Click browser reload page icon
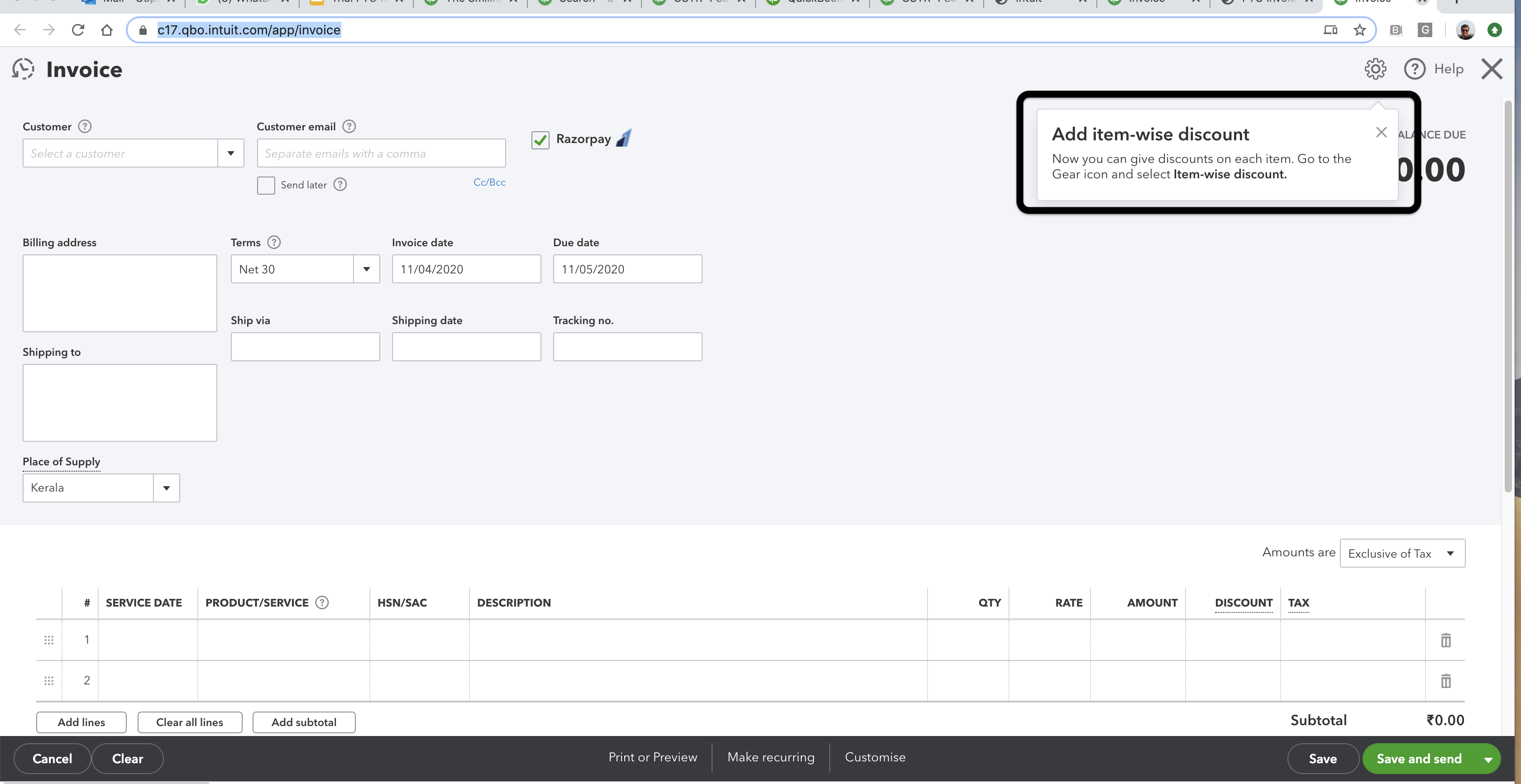The height and width of the screenshot is (784, 1521). (78, 30)
